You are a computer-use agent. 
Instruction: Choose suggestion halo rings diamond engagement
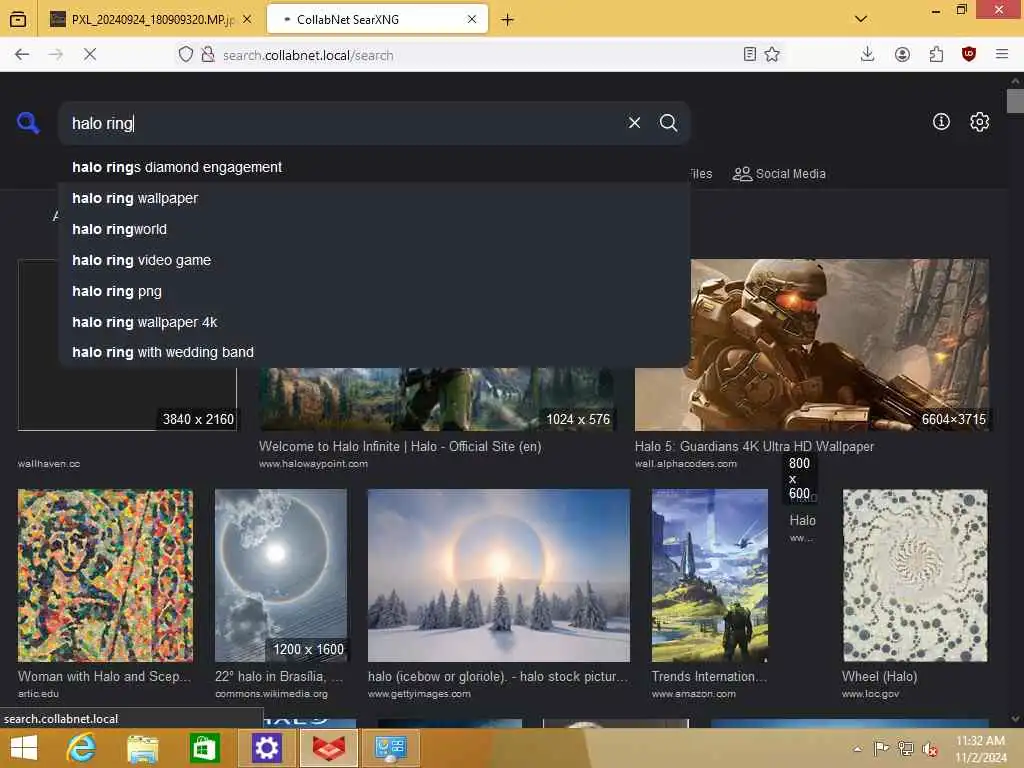(x=374, y=167)
